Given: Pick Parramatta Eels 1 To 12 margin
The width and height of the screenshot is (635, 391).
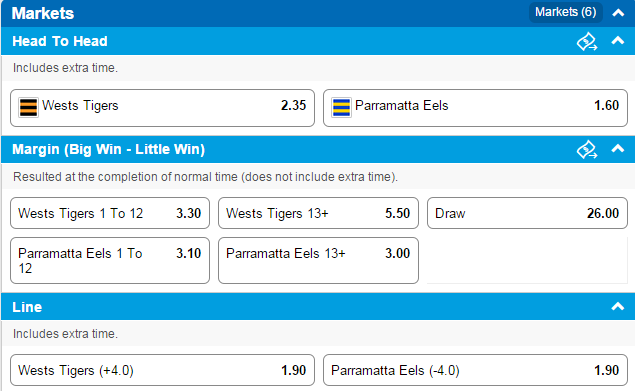Looking at the screenshot, I should (x=110, y=261).
